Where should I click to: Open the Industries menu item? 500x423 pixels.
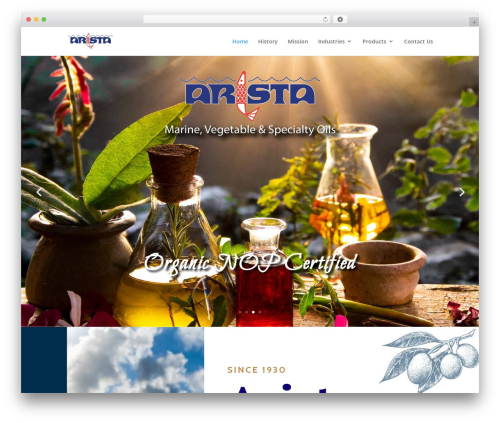point(331,41)
